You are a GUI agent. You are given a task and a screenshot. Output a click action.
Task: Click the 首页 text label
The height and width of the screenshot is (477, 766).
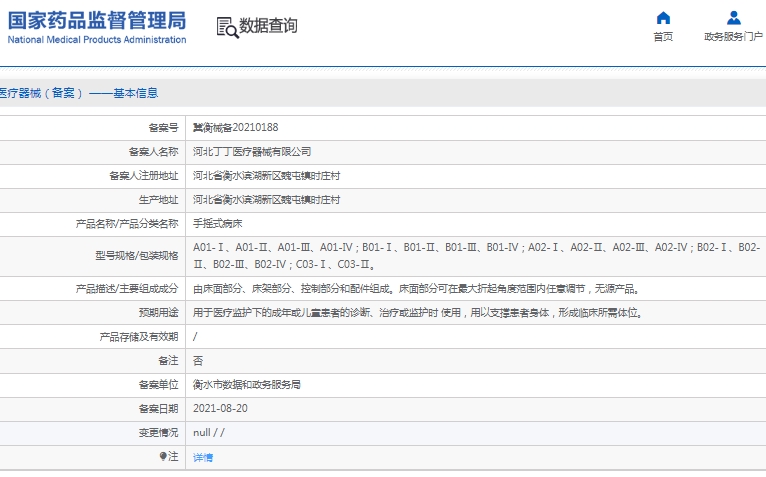[663, 37]
